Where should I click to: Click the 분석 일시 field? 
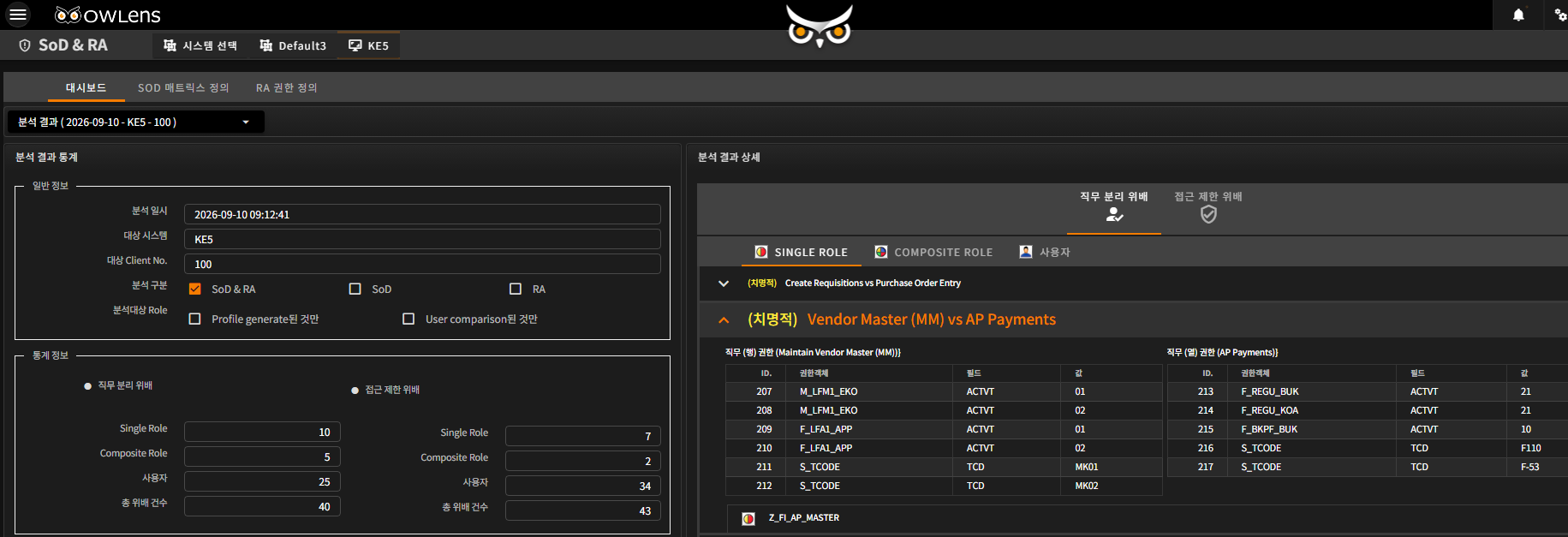click(422, 214)
